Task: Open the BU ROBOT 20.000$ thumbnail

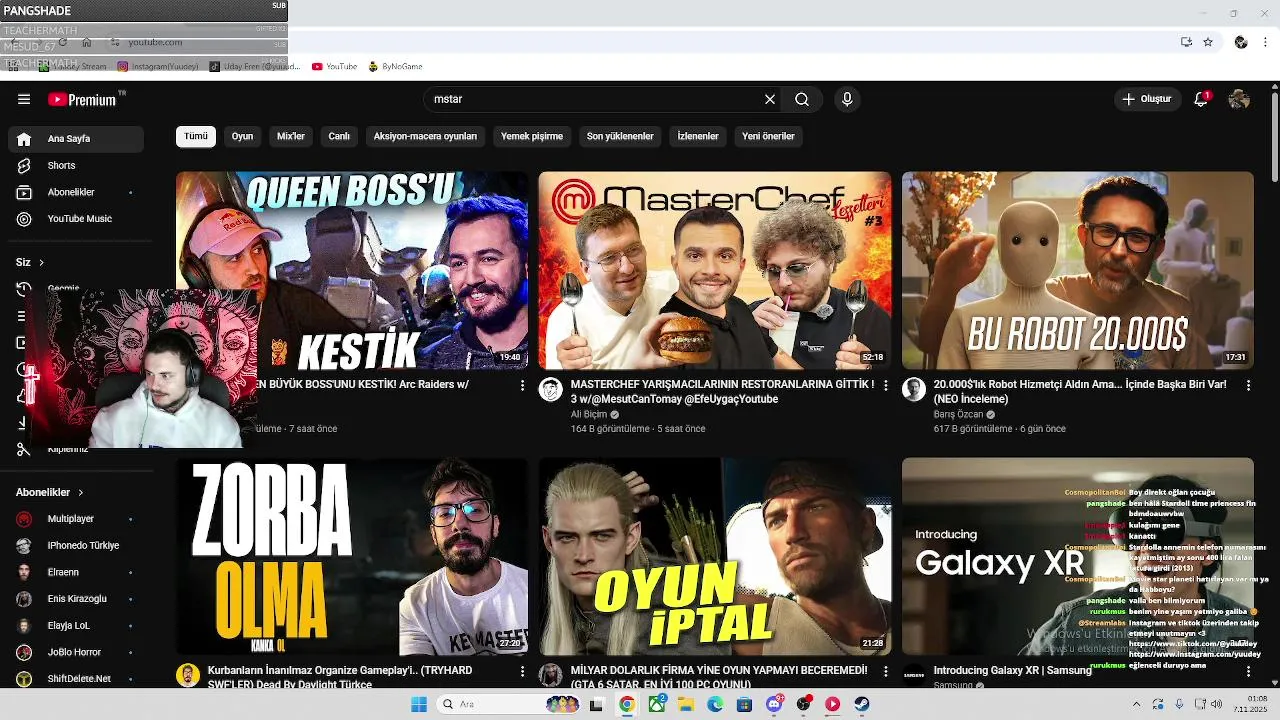Action: 1078,270
